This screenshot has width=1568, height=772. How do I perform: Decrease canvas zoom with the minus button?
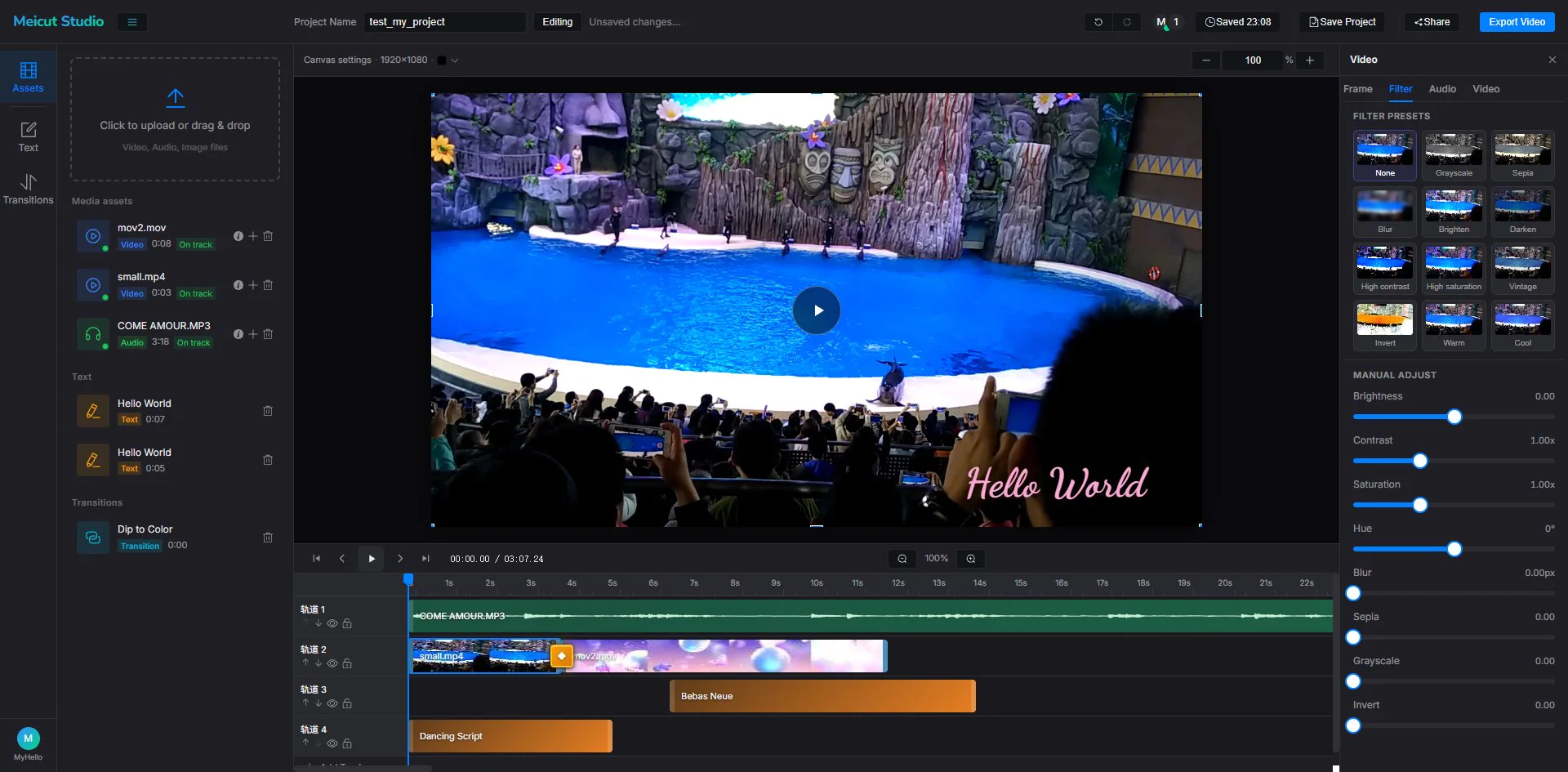click(1206, 60)
